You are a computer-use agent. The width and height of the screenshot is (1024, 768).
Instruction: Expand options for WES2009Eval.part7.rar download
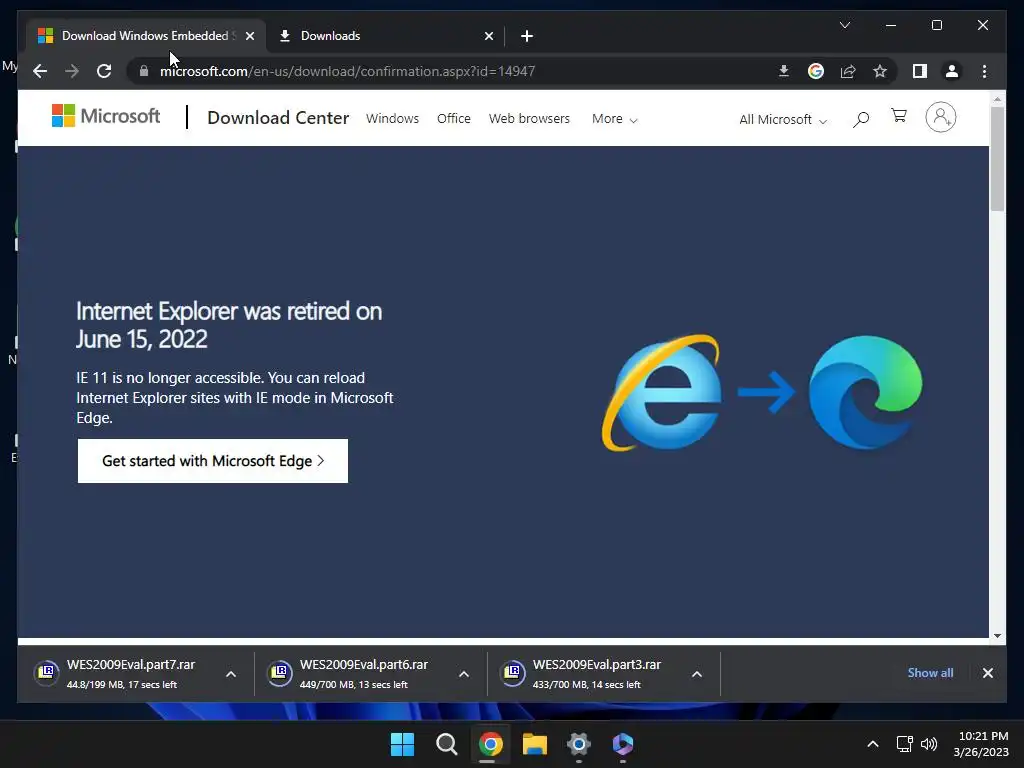click(231, 674)
